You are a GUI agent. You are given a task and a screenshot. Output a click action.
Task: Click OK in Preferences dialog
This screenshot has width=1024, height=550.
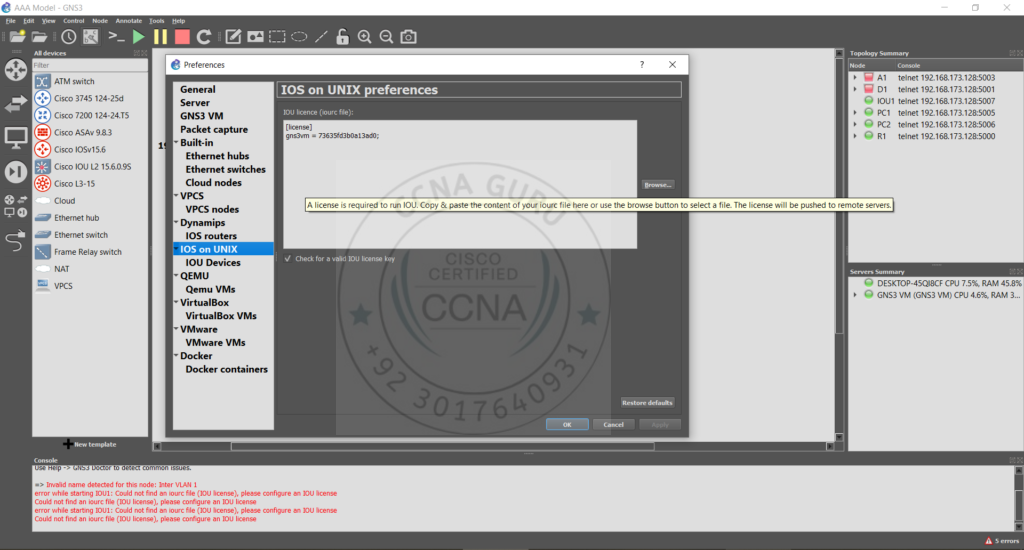(x=567, y=425)
